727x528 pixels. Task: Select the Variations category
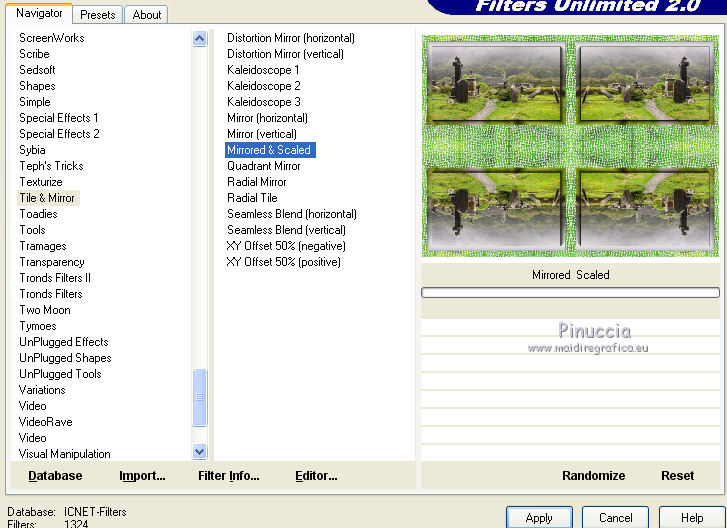point(42,390)
